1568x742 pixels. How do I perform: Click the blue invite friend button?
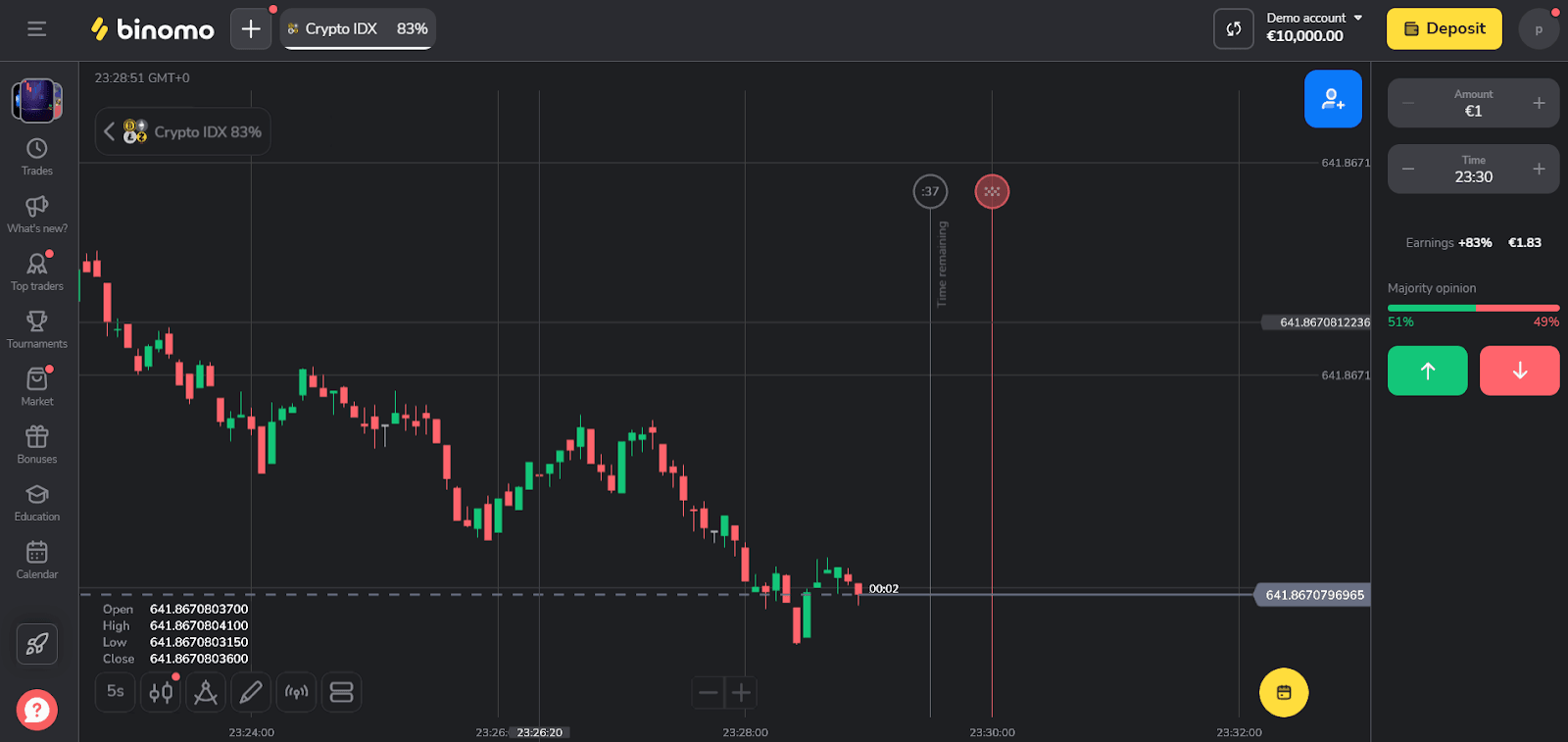[1333, 99]
